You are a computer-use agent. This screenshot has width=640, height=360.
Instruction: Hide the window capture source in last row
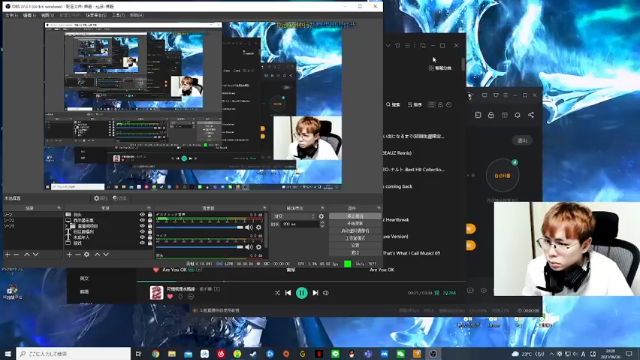[142, 243]
